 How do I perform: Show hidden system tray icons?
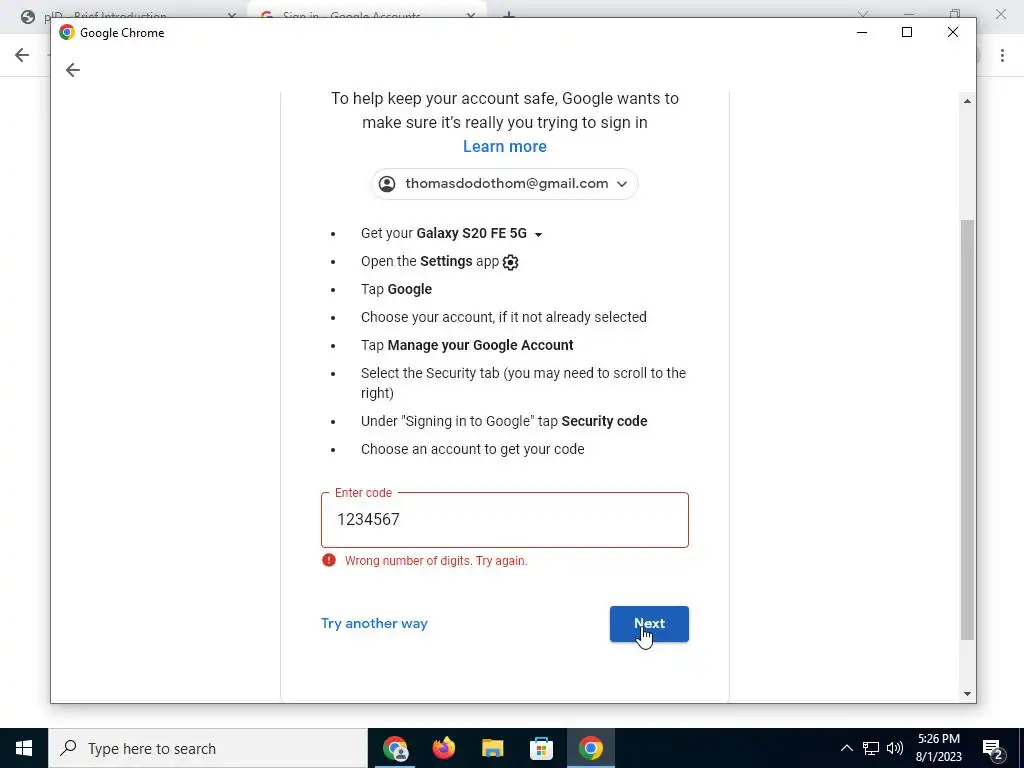pyautogui.click(x=846, y=748)
